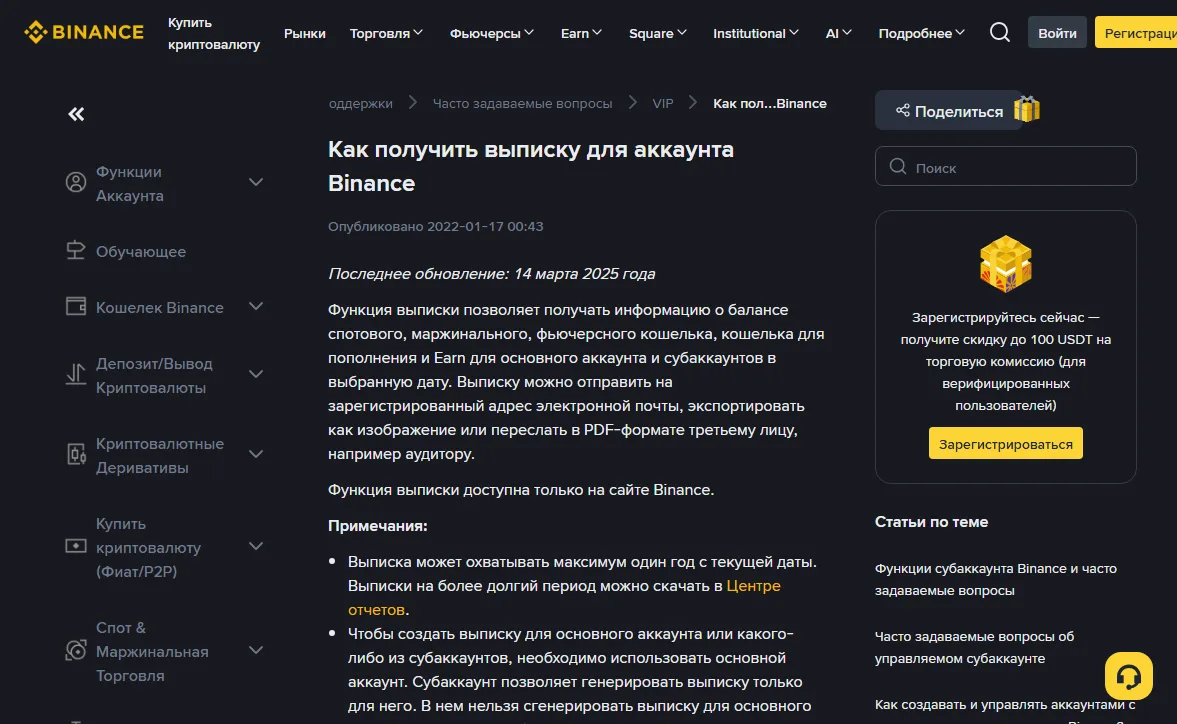The height and width of the screenshot is (724, 1177).
Task: Click the Спот & Маржинальная Торговля icon
Action: 76,650
